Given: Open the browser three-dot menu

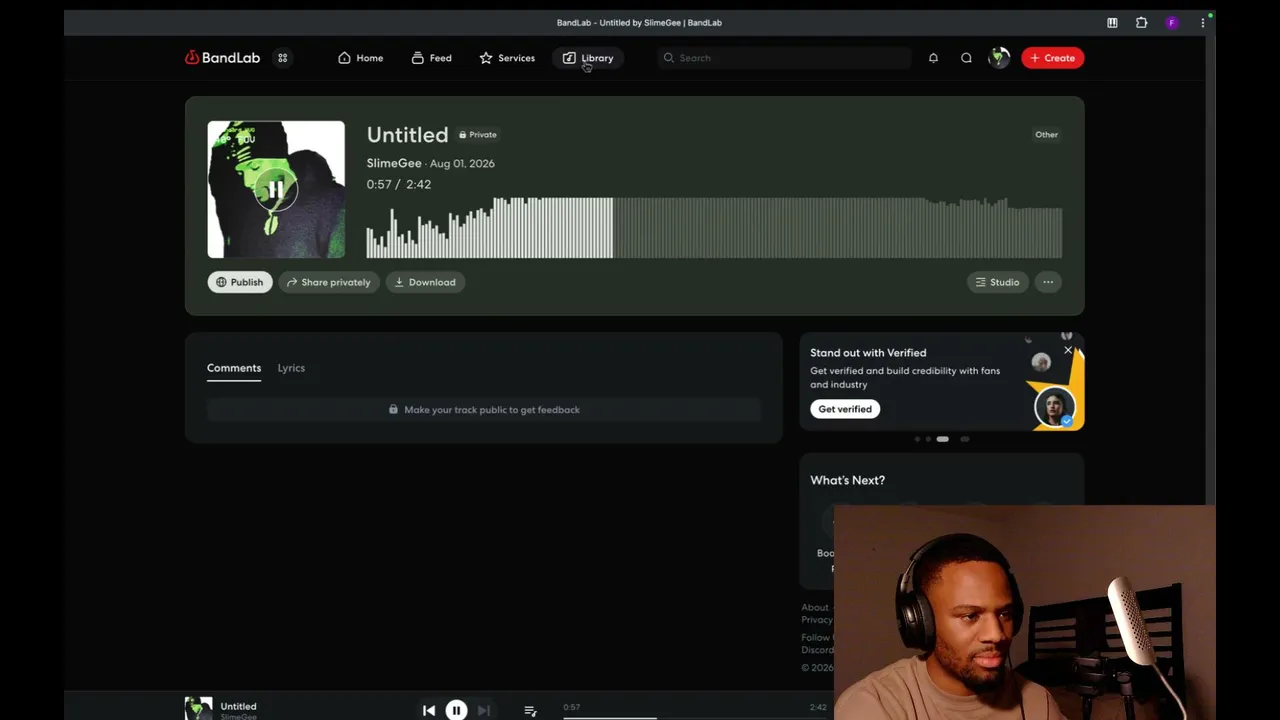Looking at the screenshot, I should click(1202, 22).
